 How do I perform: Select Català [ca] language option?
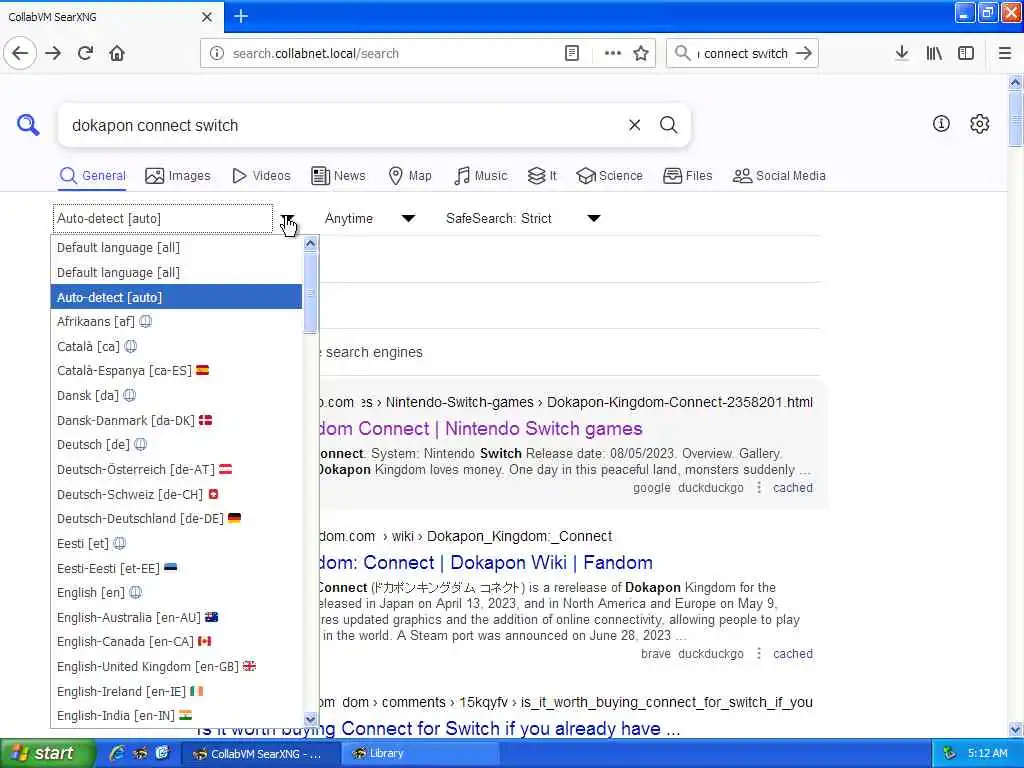point(176,346)
